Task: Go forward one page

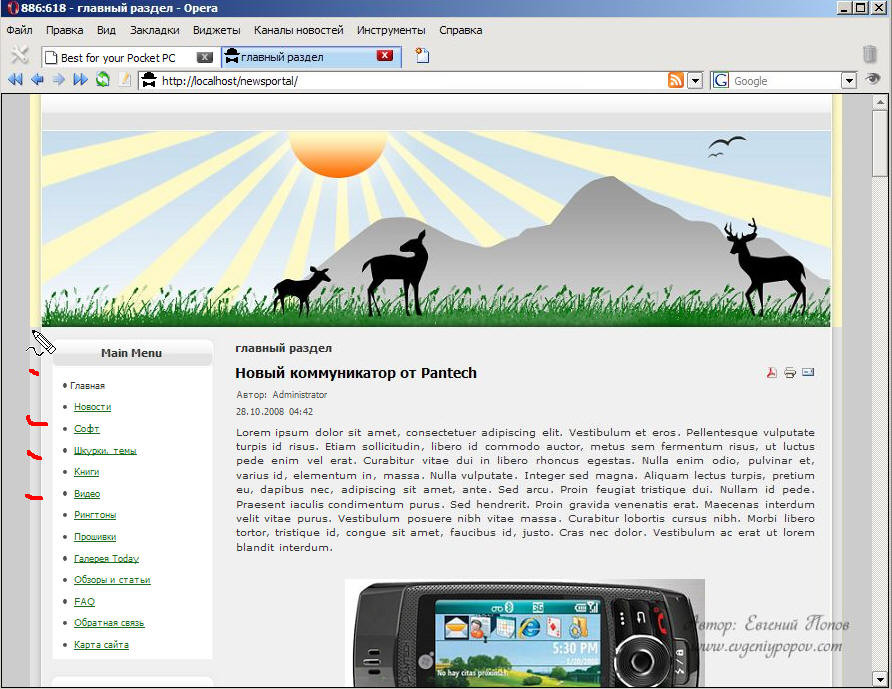Action: click(x=59, y=80)
